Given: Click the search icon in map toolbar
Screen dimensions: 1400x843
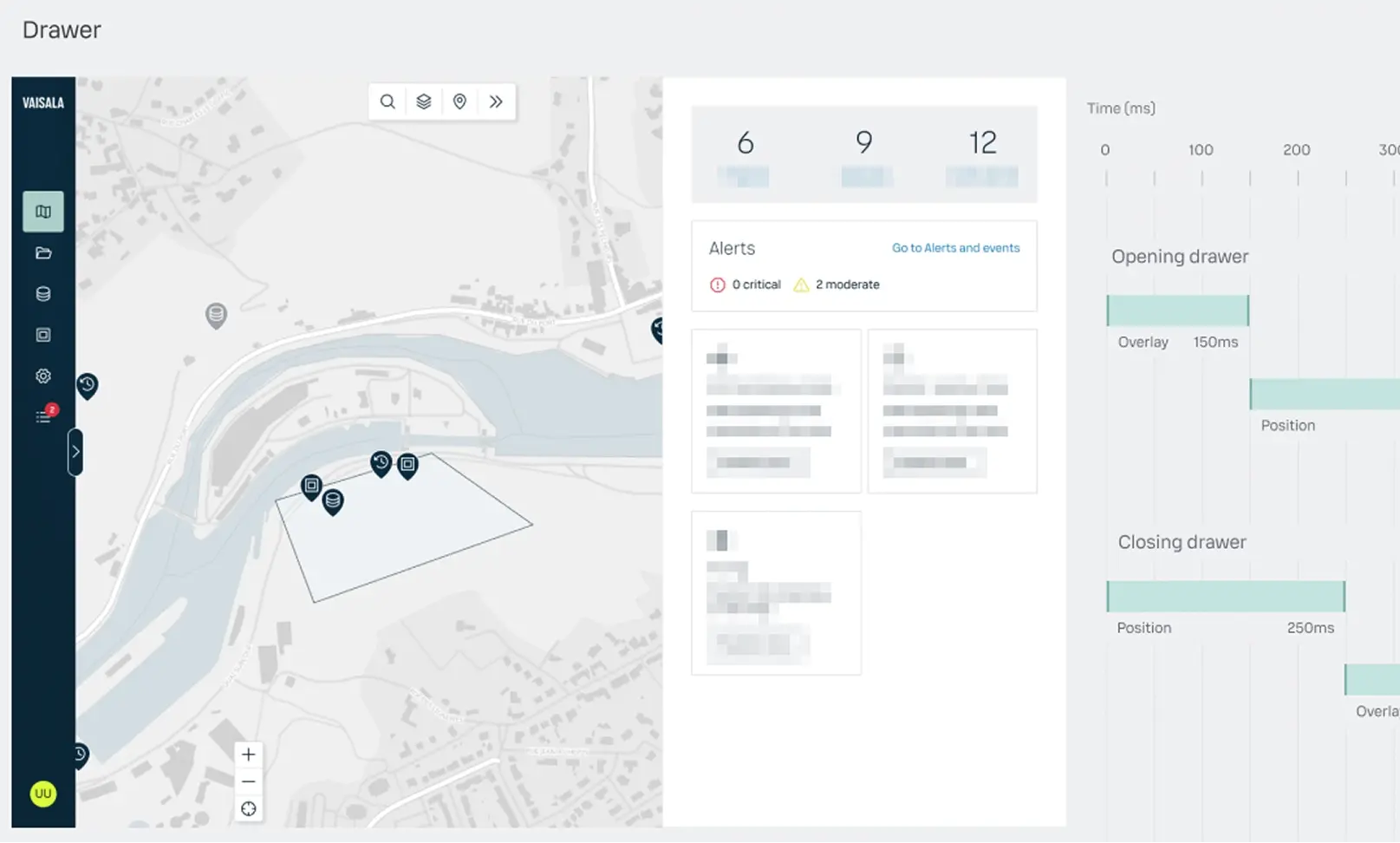Looking at the screenshot, I should coord(387,101).
